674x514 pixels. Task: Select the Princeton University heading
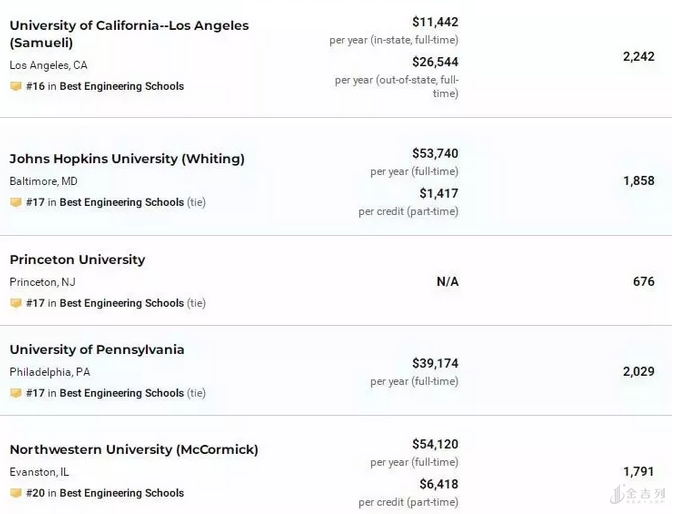77,260
